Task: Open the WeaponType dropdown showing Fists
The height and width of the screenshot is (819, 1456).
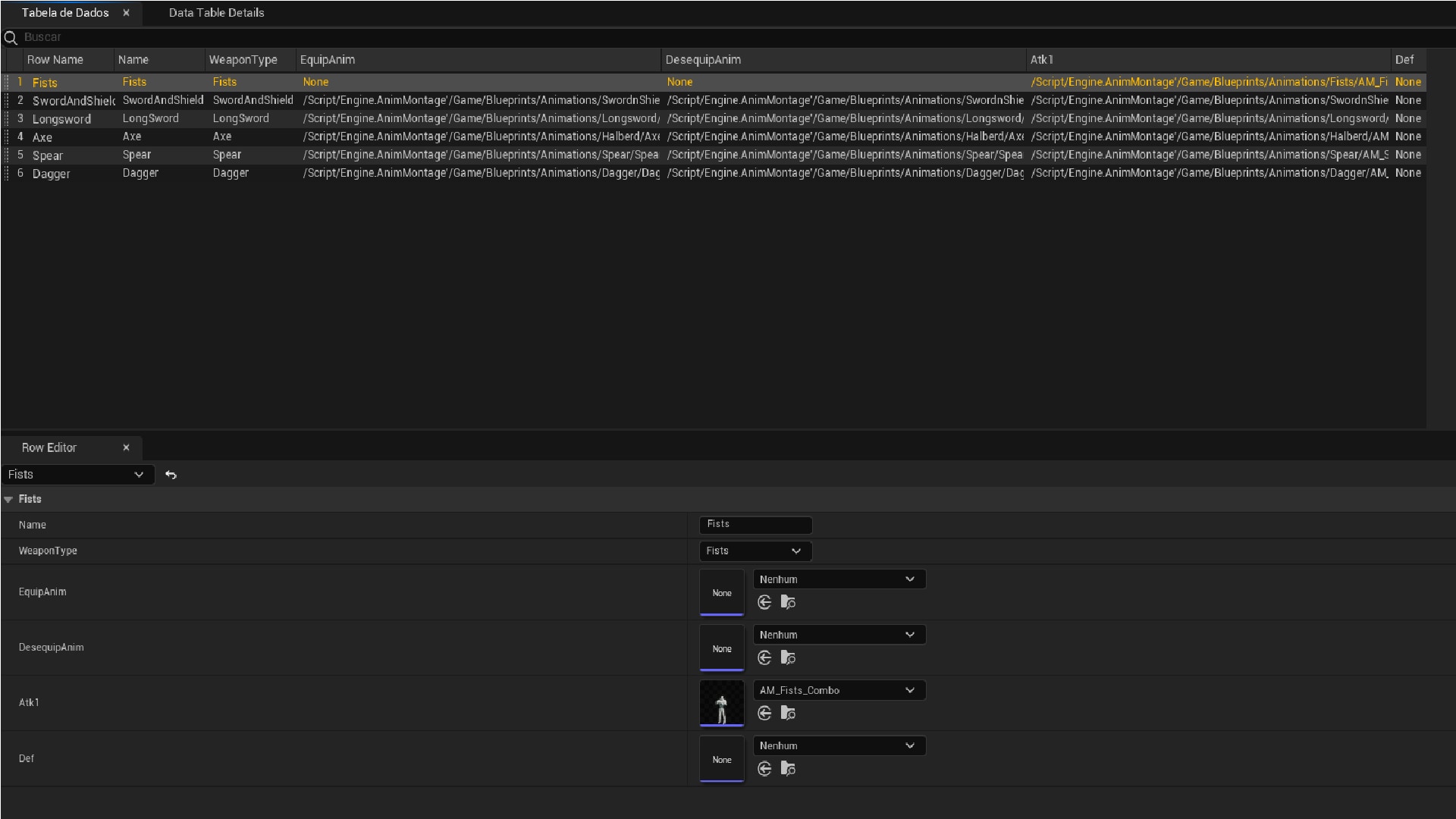Action: click(755, 551)
